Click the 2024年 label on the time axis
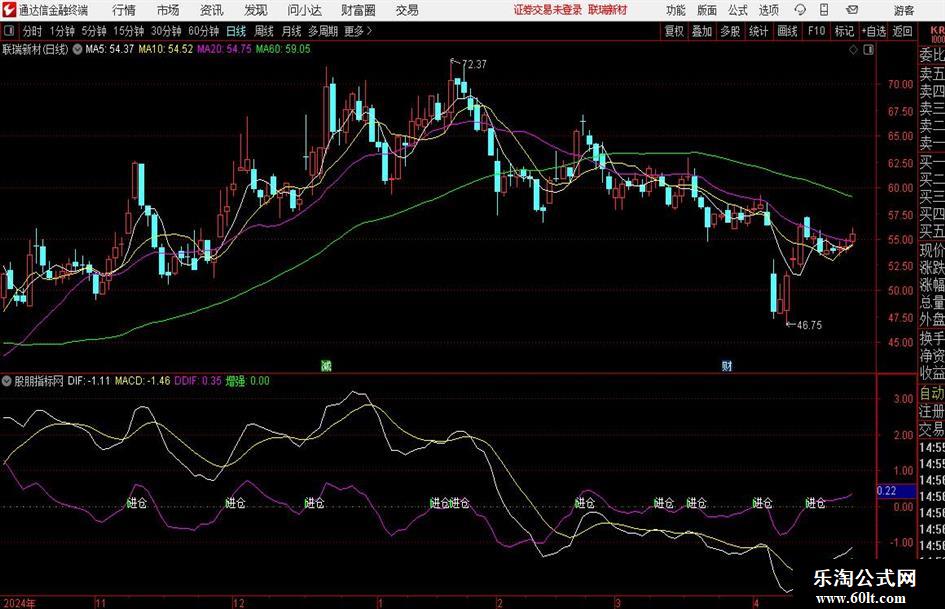The height and width of the screenshot is (609, 945). [x=19, y=603]
